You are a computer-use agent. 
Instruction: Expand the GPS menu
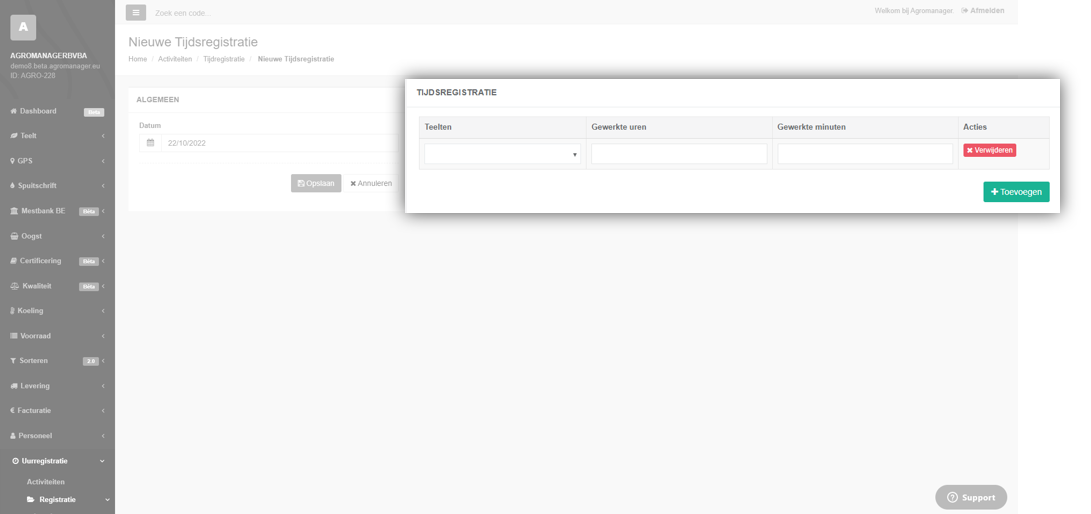click(x=57, y=161)
